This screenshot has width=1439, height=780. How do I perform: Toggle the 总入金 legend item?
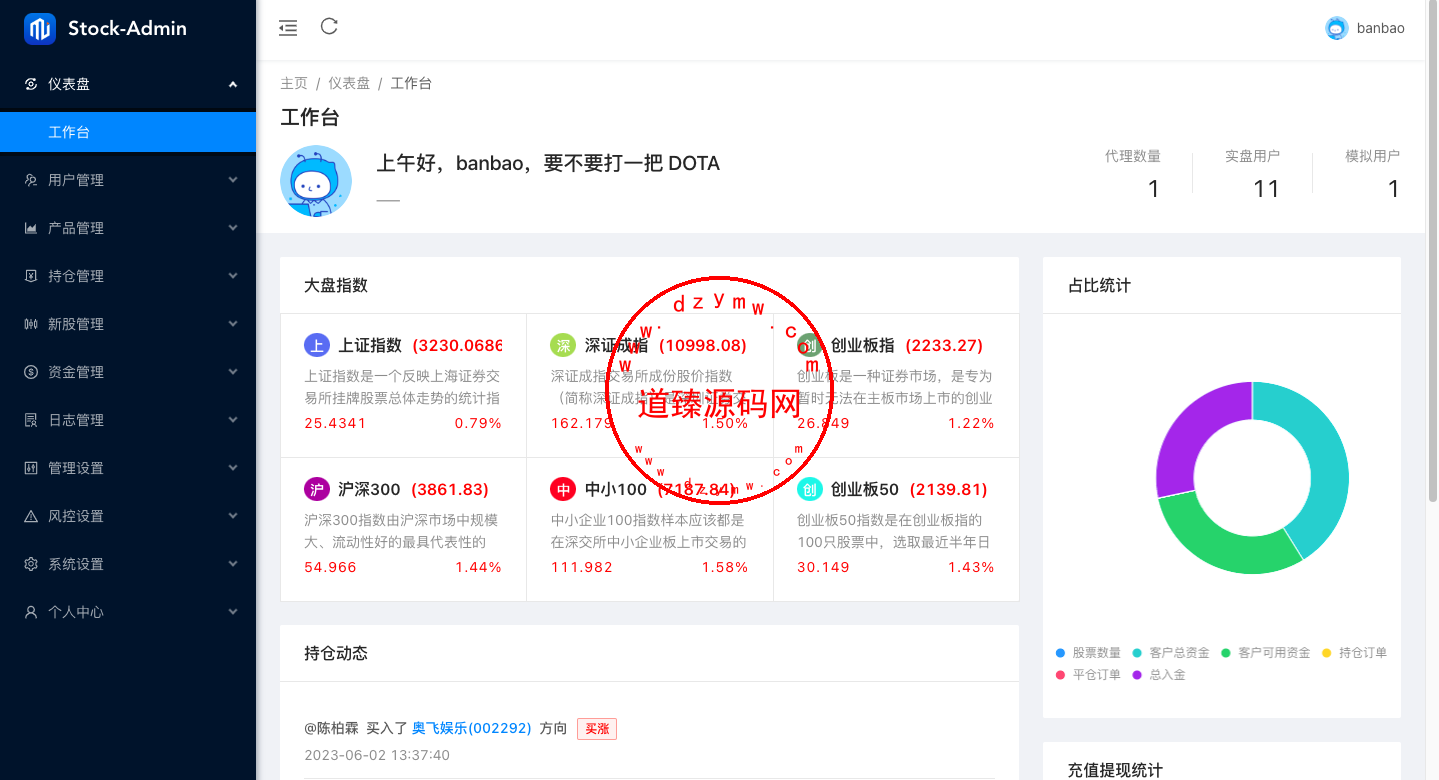point(1160,675)
